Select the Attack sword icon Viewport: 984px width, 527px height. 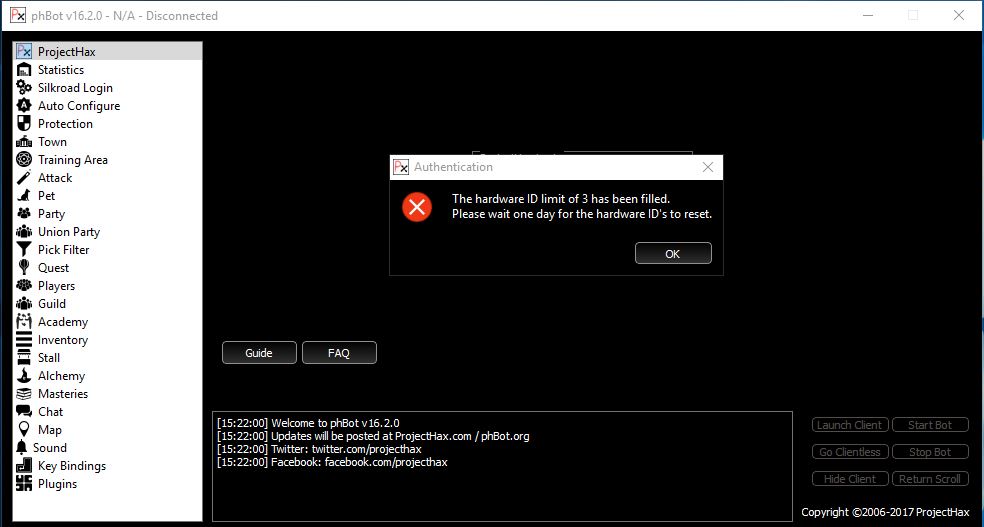pyautogui.click(x=24, y=178)
